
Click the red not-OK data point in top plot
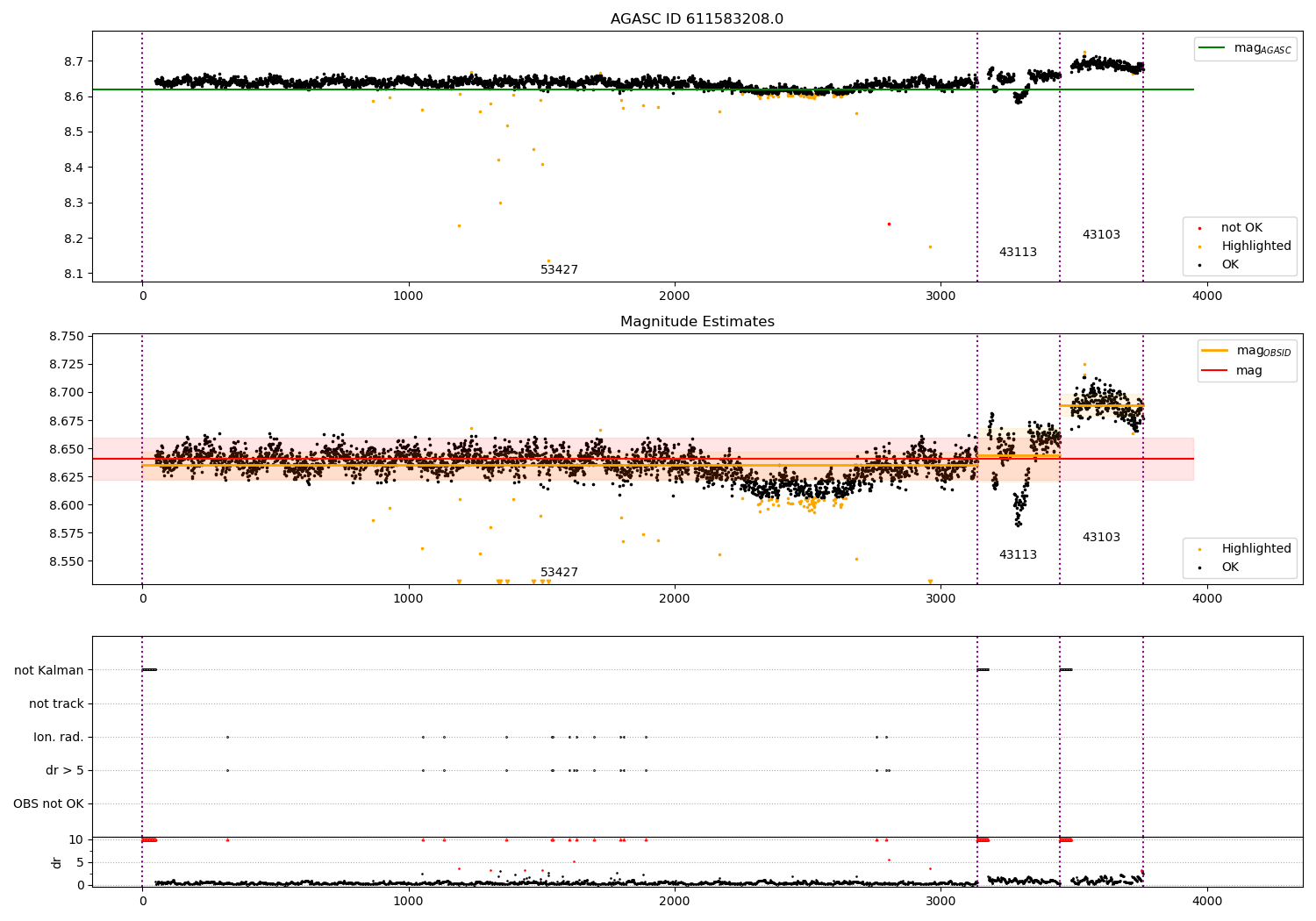tap(889, 224)
